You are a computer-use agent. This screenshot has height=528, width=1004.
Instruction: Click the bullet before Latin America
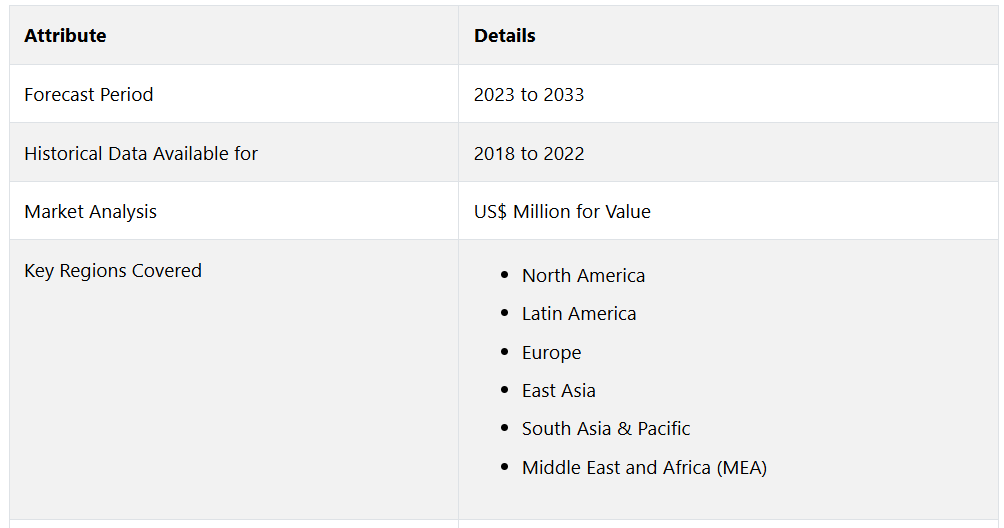pyautogui.click(x=505, y=313)
